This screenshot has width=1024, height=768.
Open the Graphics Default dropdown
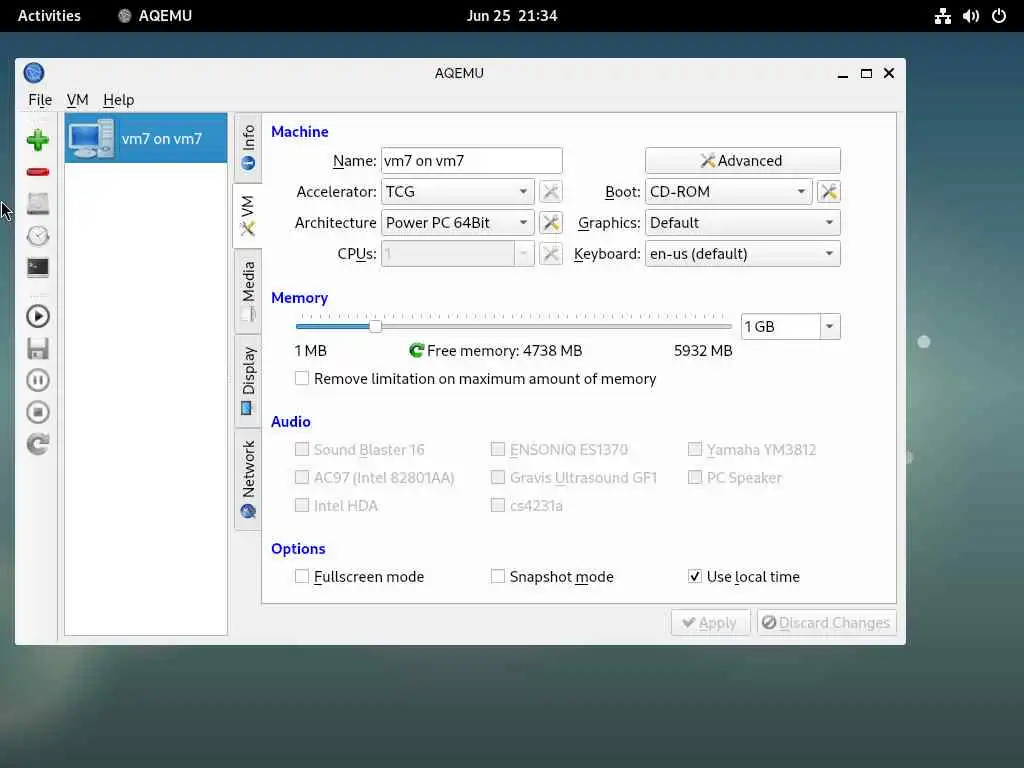click(x=743, y=223)
